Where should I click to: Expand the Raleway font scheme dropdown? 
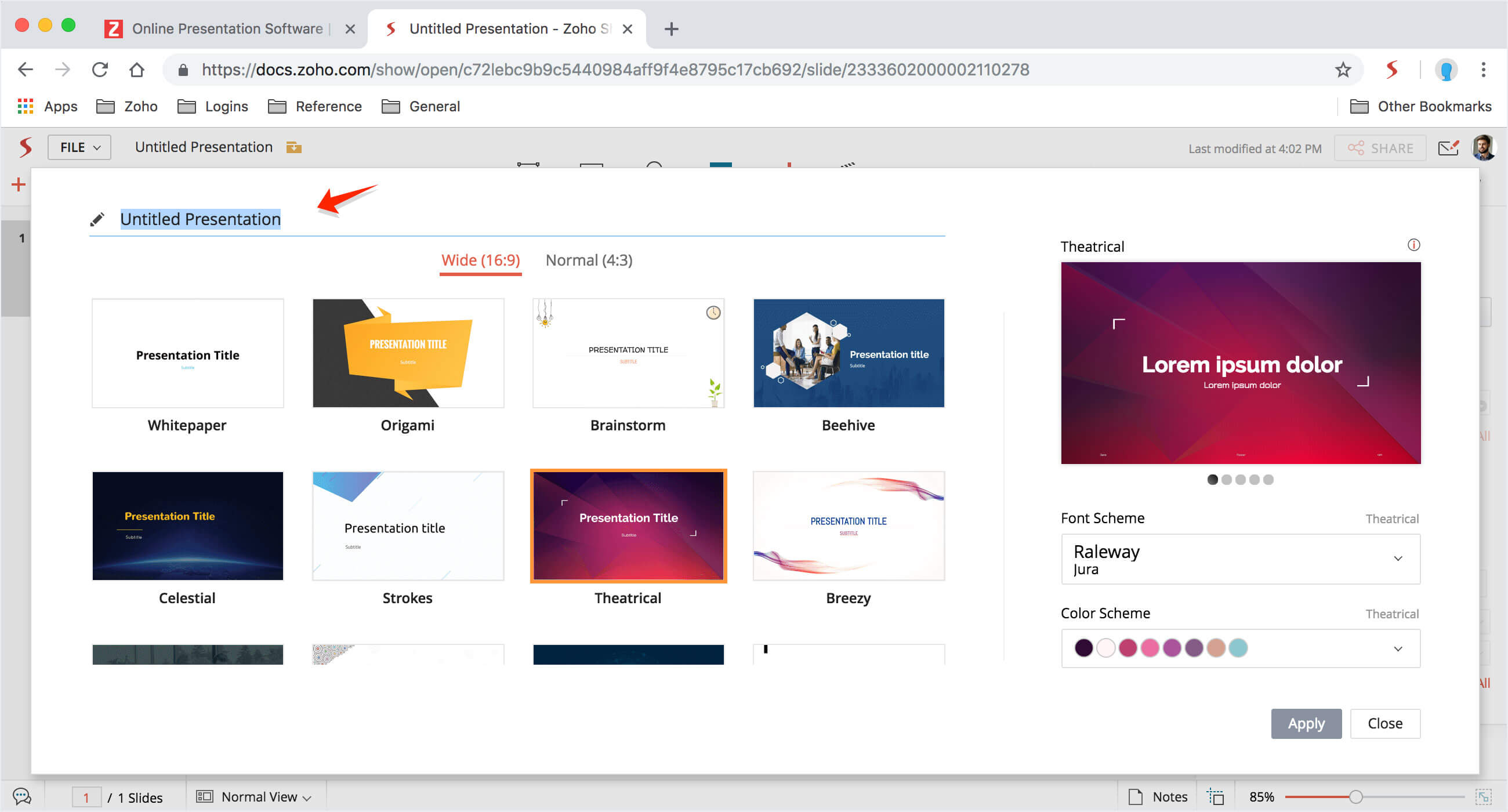[x=1397, y=559]
